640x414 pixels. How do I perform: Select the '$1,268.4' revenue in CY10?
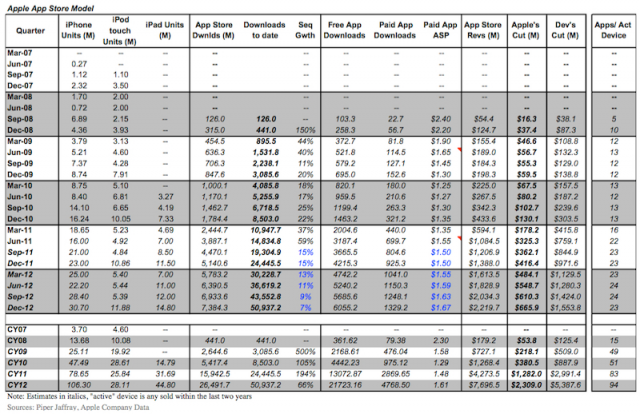pos(484,363)
